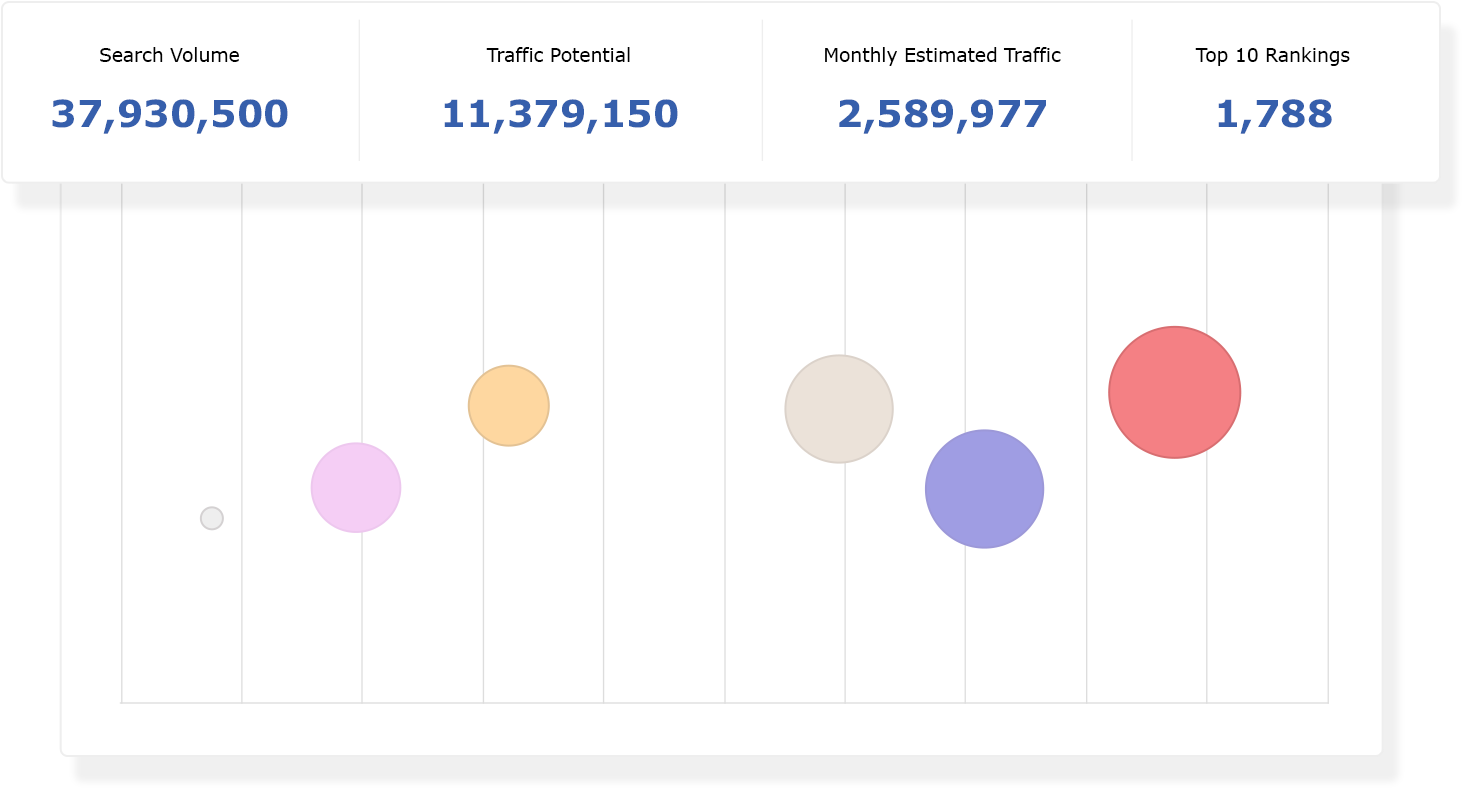This screenshot has width=1462, height=788.
Task: Click the Top 10 Rankings label
Action: [1272, 56]
